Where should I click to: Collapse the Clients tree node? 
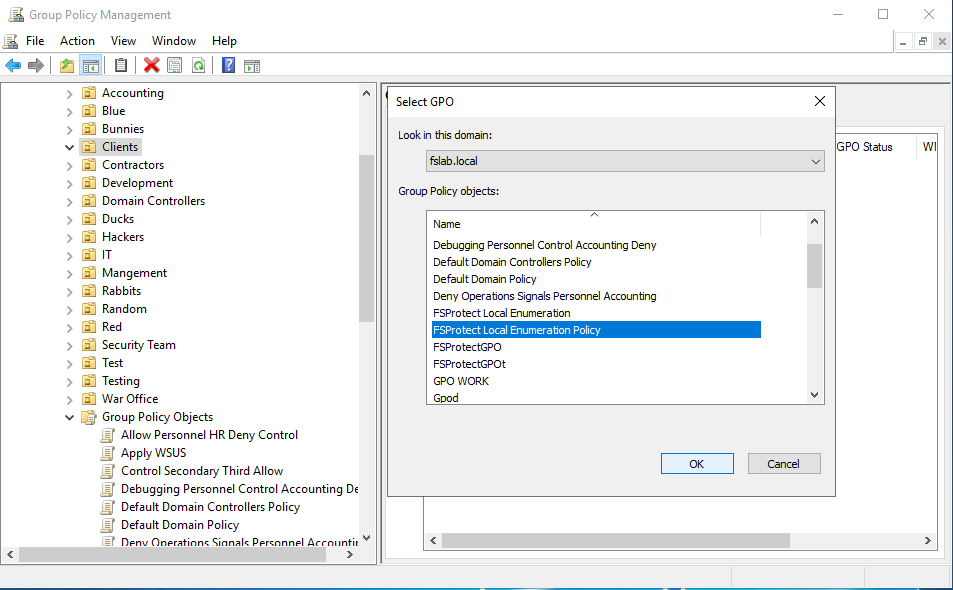[x=70, y=147]
